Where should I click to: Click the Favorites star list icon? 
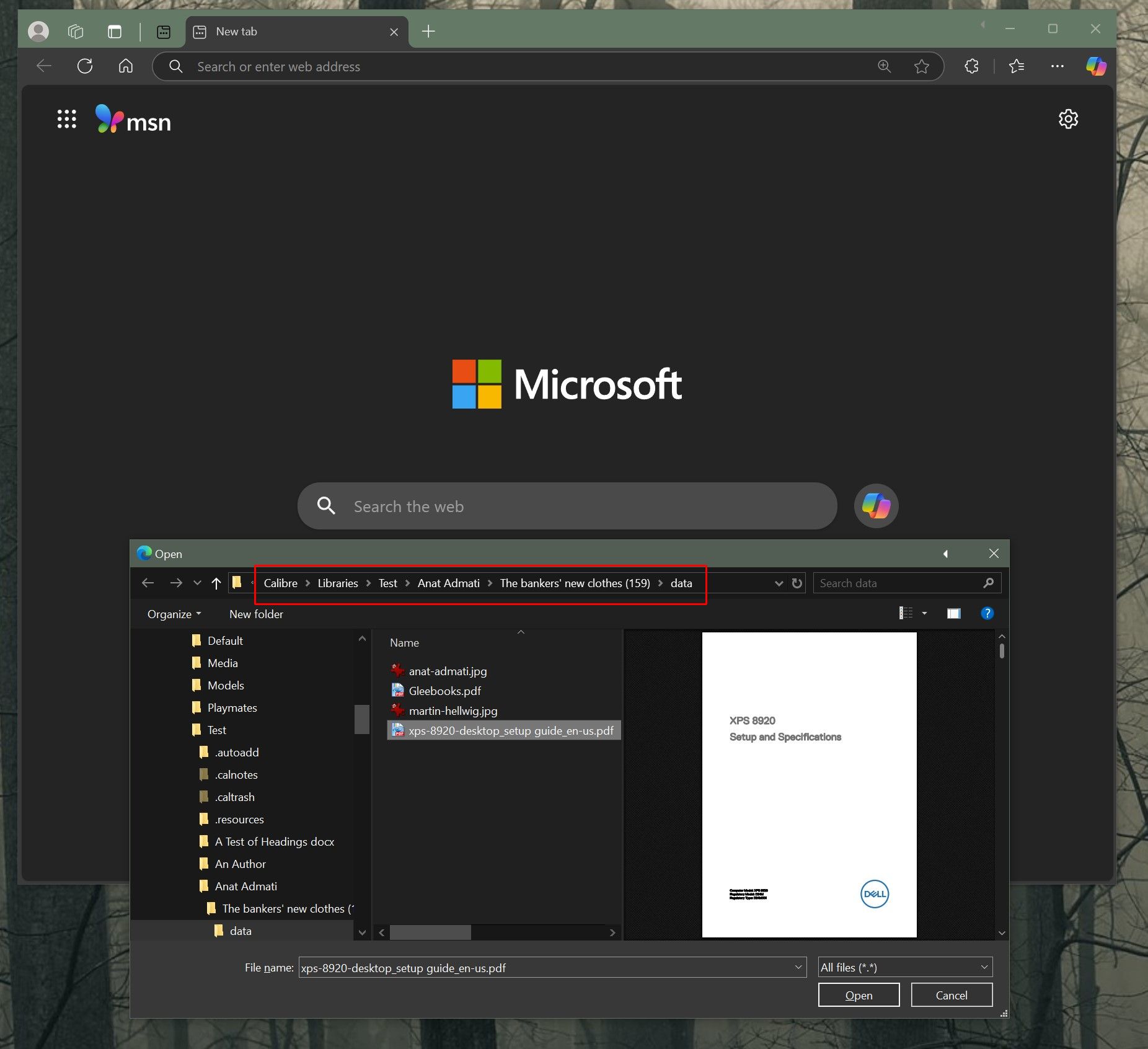coord(1017,66)
